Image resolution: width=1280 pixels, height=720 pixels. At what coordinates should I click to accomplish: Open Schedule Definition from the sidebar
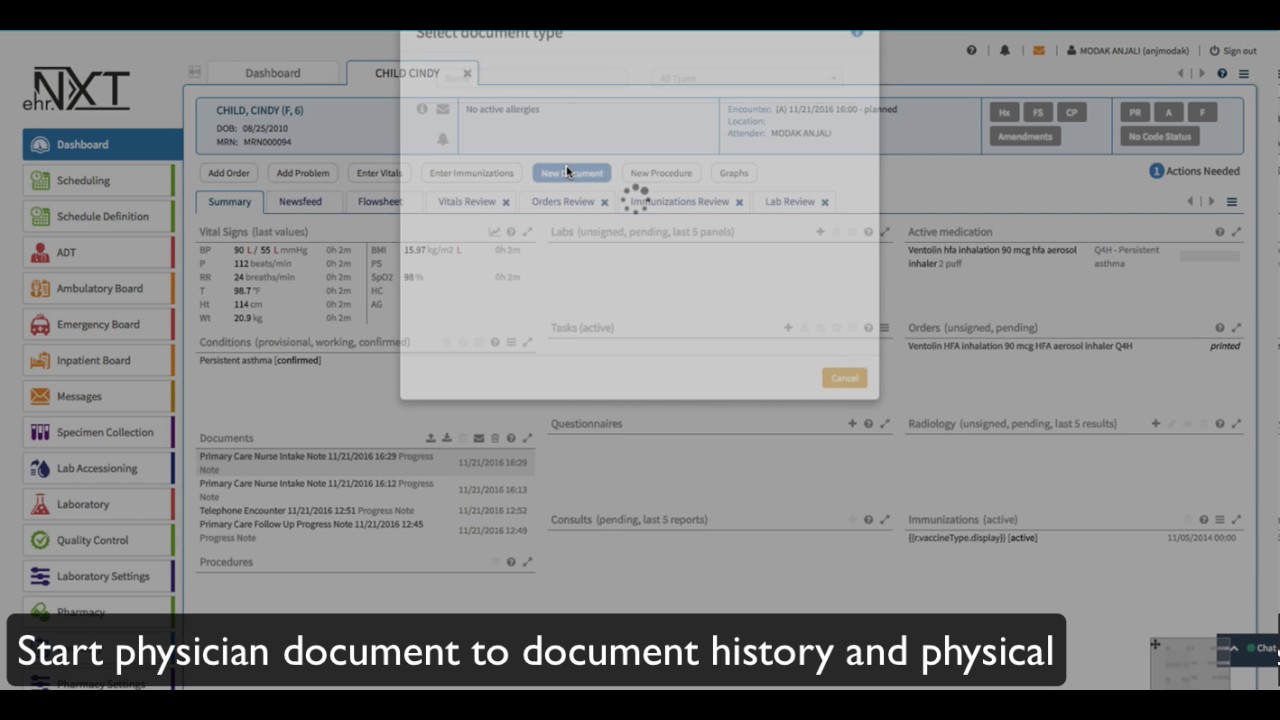pos(98,216)
